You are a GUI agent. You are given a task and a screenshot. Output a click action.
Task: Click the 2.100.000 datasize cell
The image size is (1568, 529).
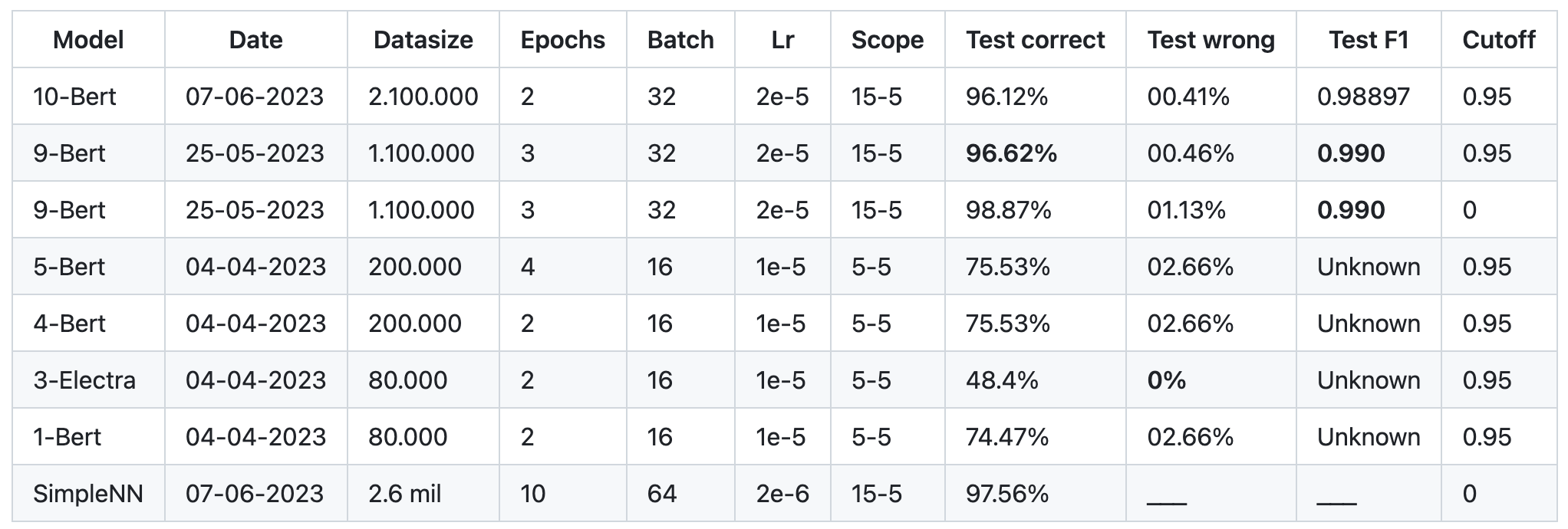coord(423,97)
